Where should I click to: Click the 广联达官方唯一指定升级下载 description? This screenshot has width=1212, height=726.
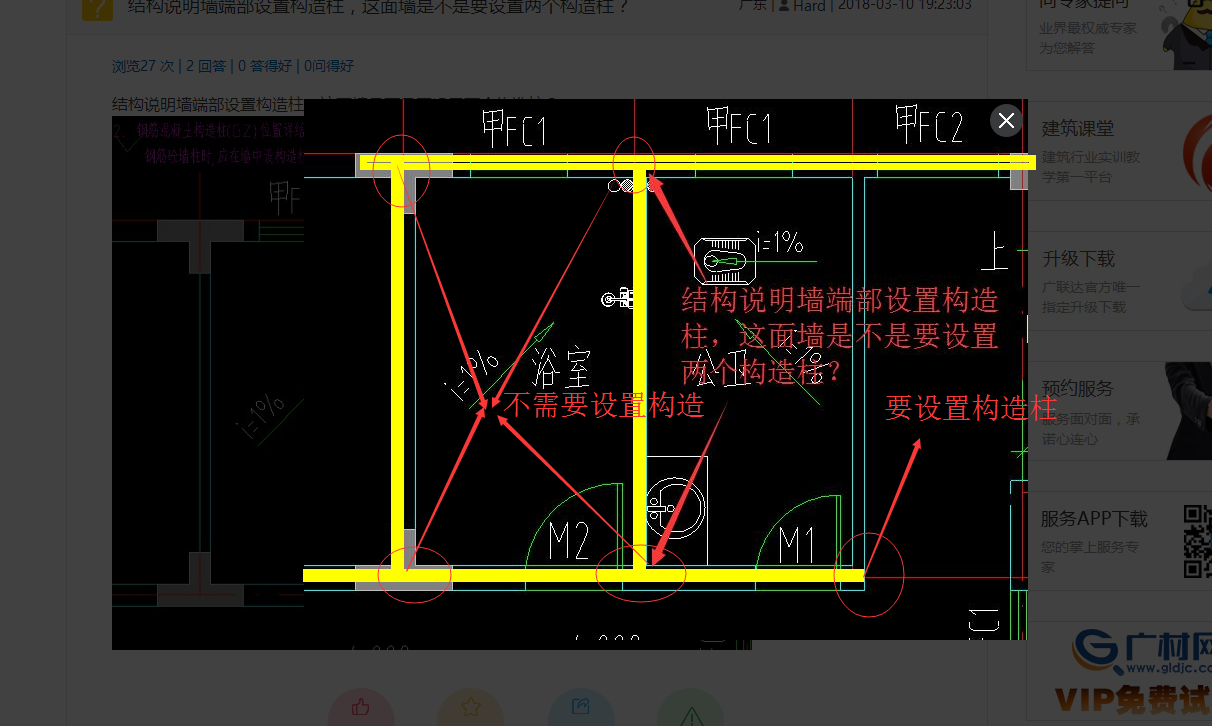tap(1091, 297)
